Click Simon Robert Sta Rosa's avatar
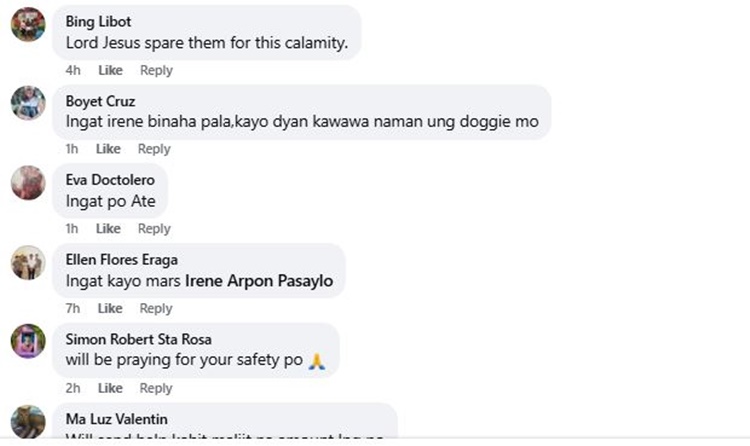The width and height of the screenshot is (750, 446). coord(28,341)
